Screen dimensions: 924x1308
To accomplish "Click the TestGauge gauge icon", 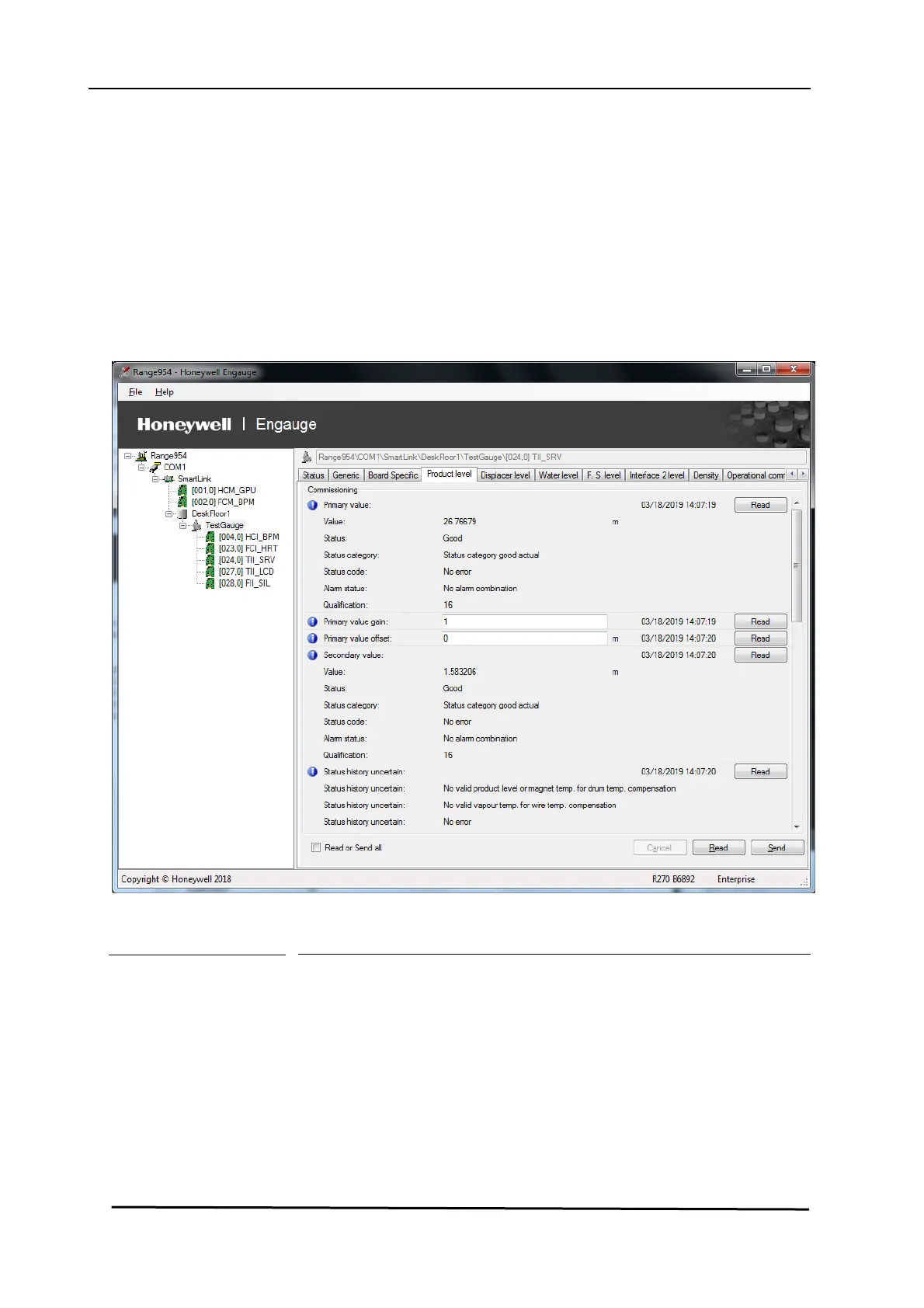I will 196,526.
